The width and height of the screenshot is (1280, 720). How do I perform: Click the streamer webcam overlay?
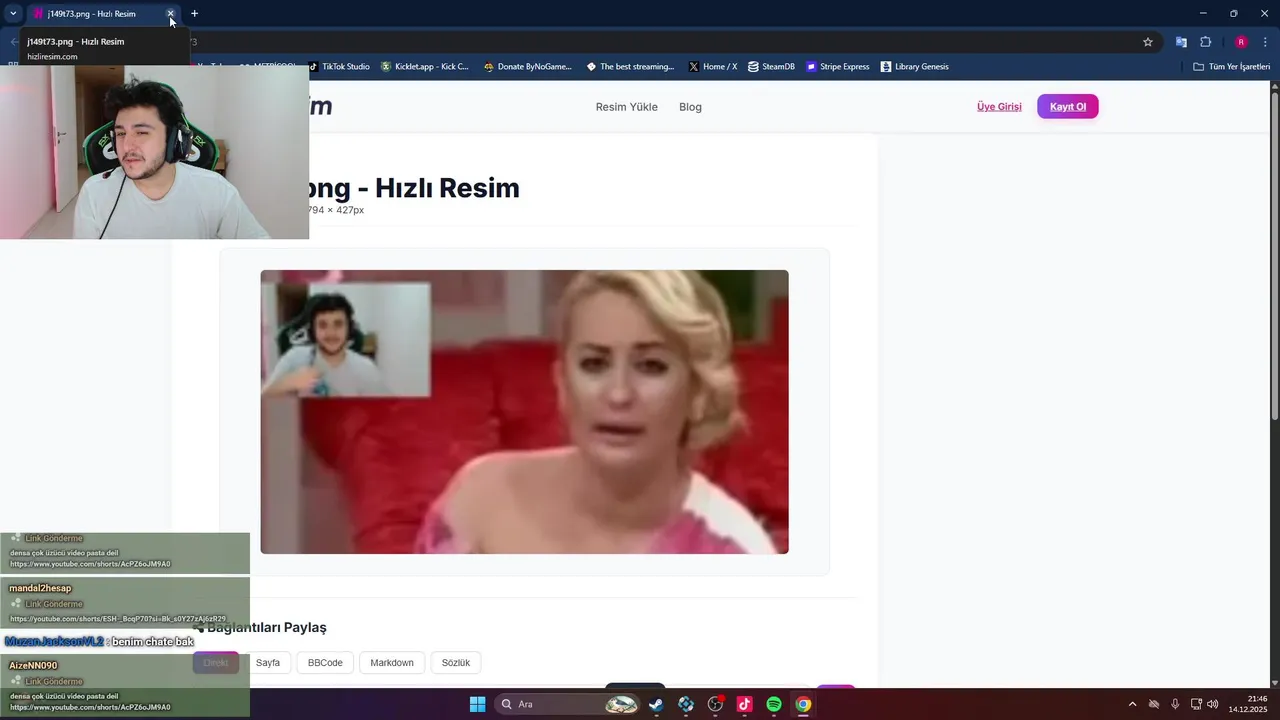tap(154, 152)
